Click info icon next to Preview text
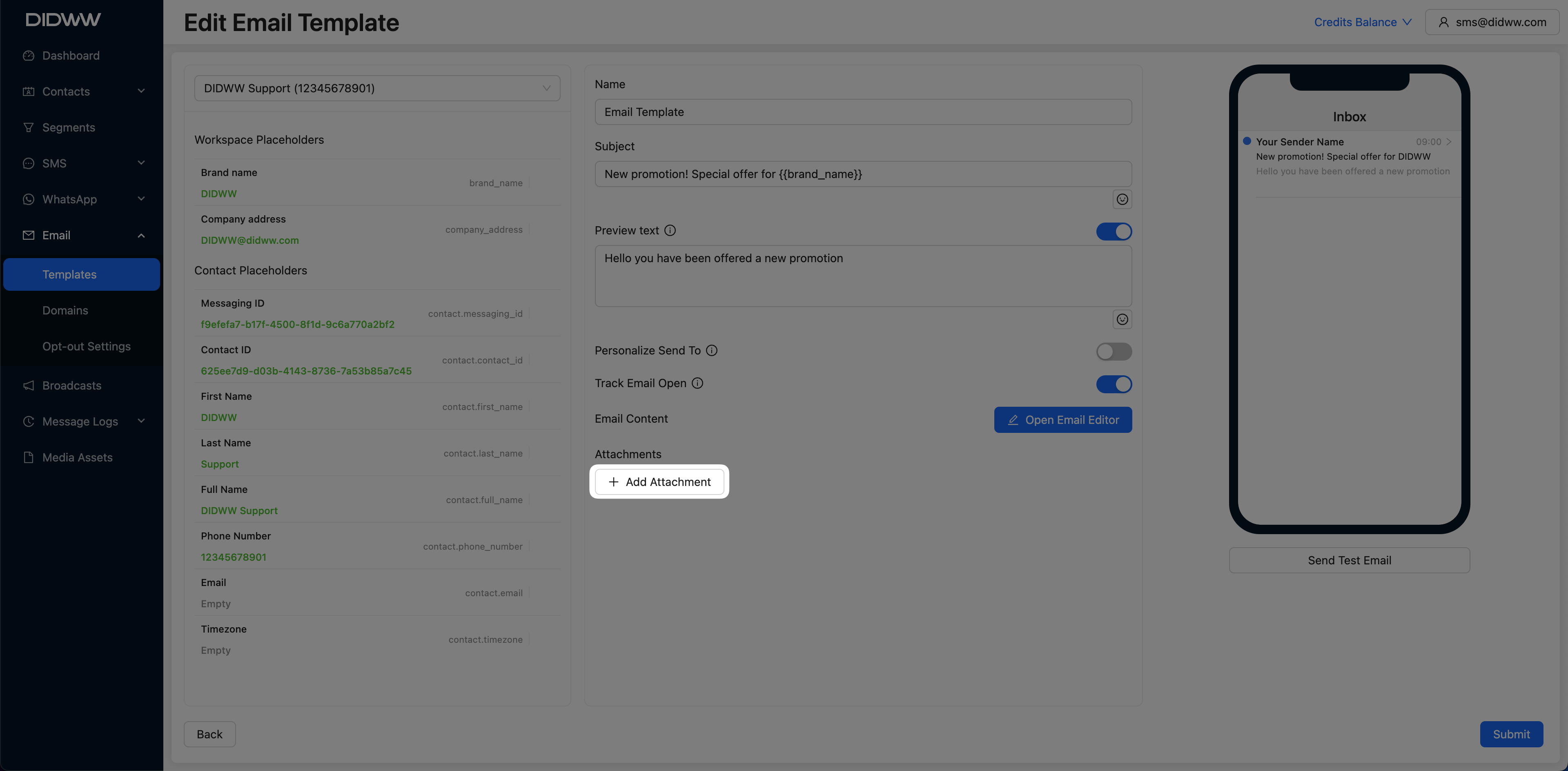1568x771 pixels. coord(670,231)
